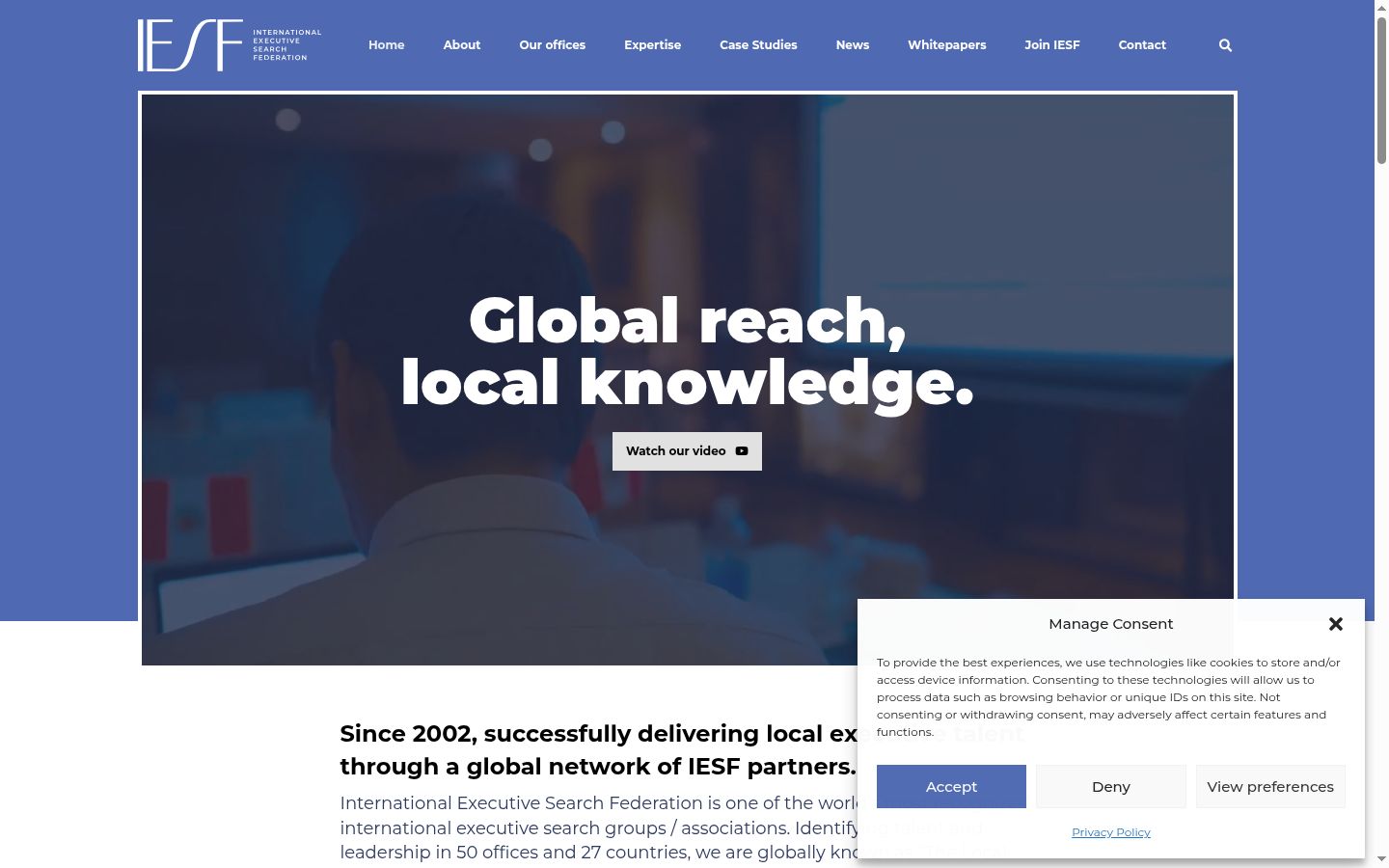Open Case Studies from navigation
The image size is (1389, 868).
tap(758, 45)
